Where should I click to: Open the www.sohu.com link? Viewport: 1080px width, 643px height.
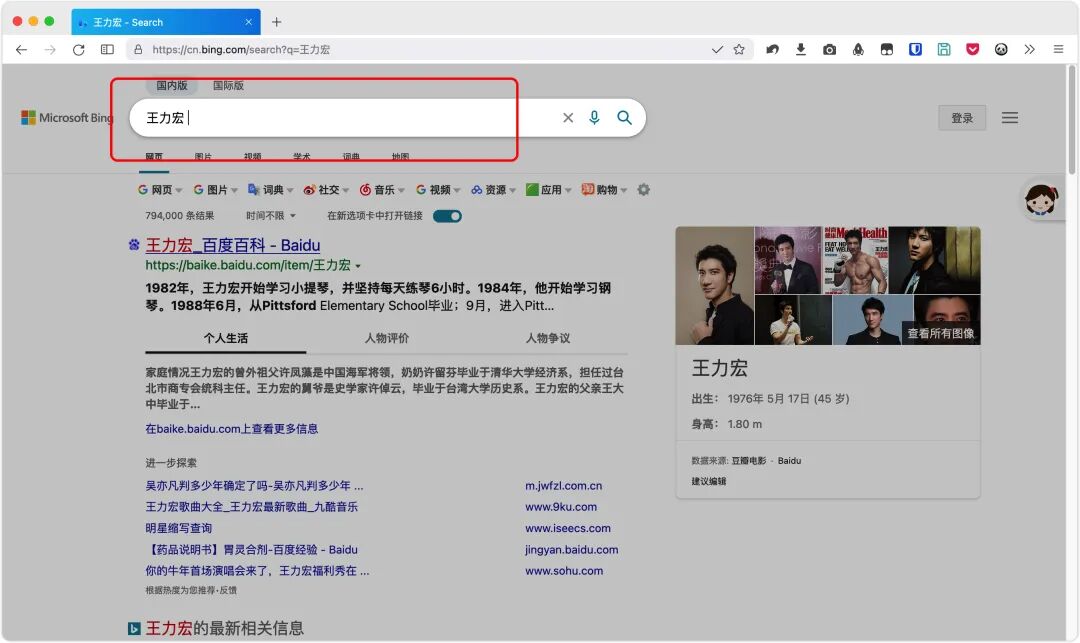[x=564, y=571]
